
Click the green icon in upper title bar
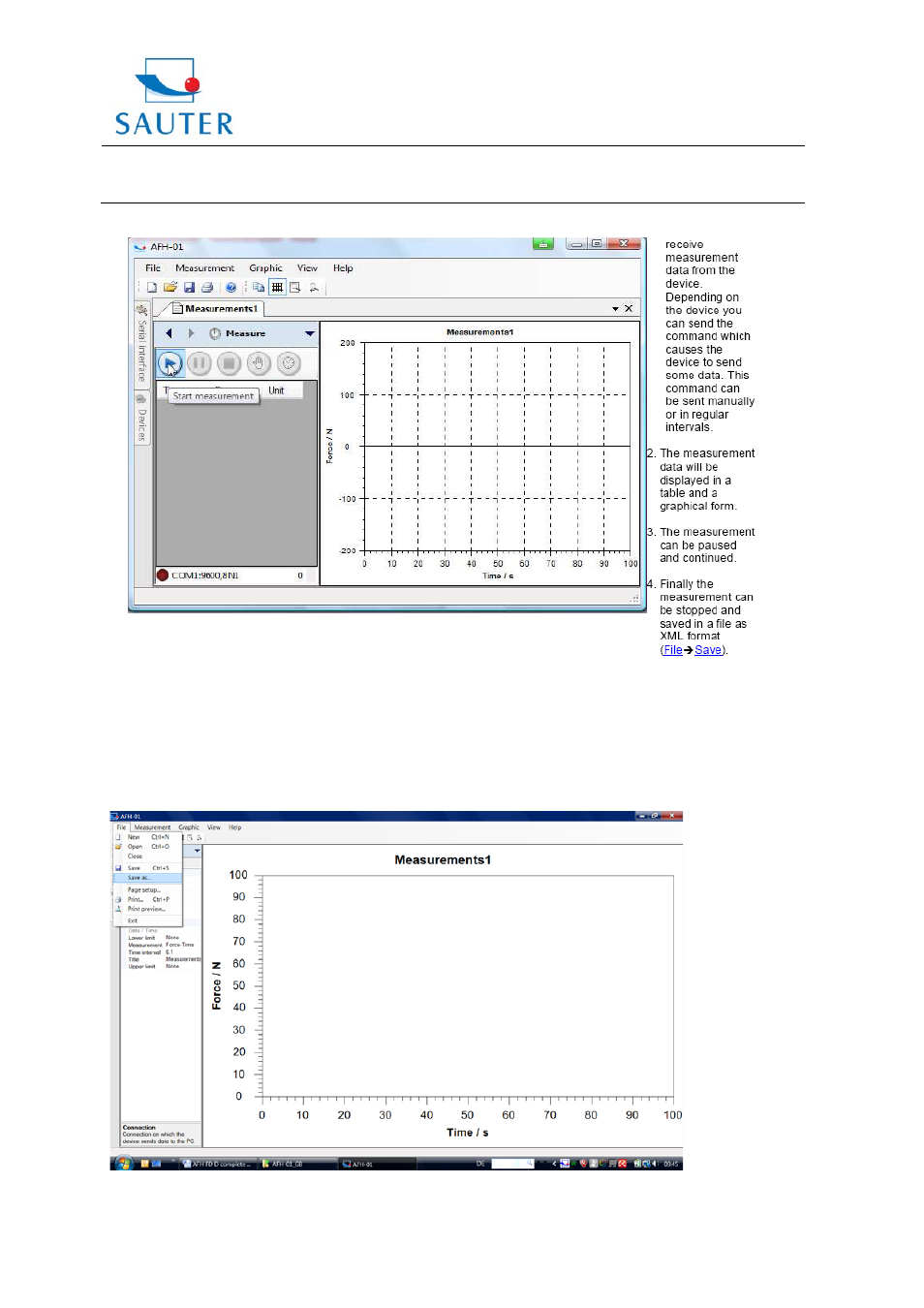[x=543, y=244]
